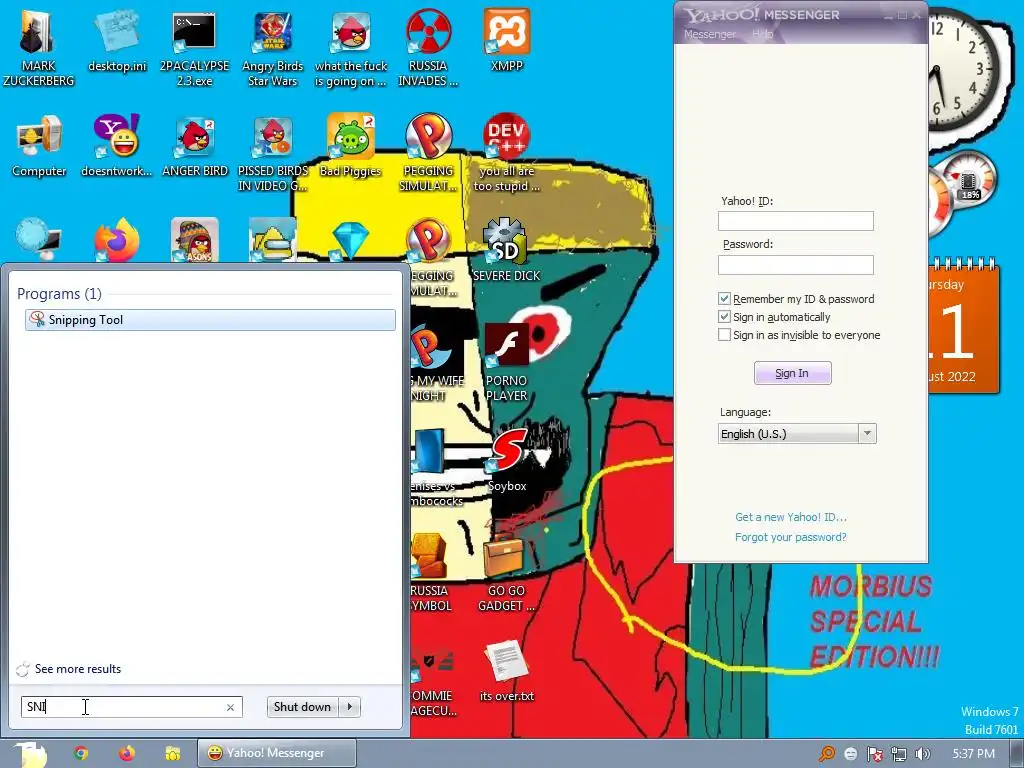Expand the Shut down options arrow

(350, 707)
